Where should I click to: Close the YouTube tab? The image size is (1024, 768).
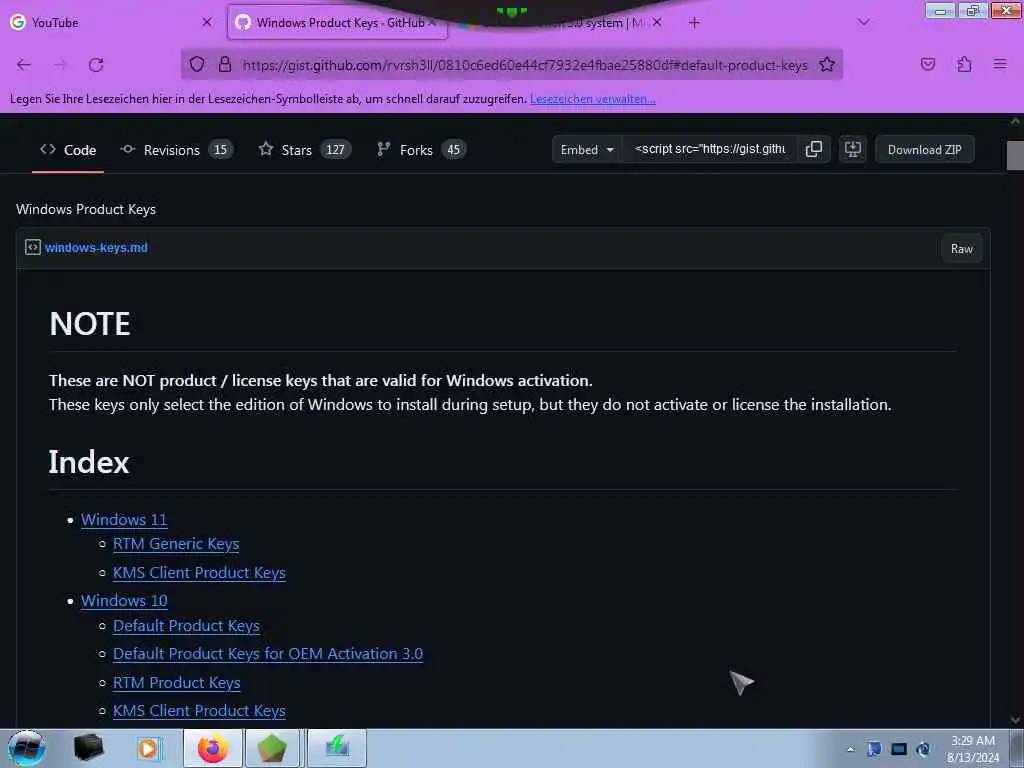(206, 22)
